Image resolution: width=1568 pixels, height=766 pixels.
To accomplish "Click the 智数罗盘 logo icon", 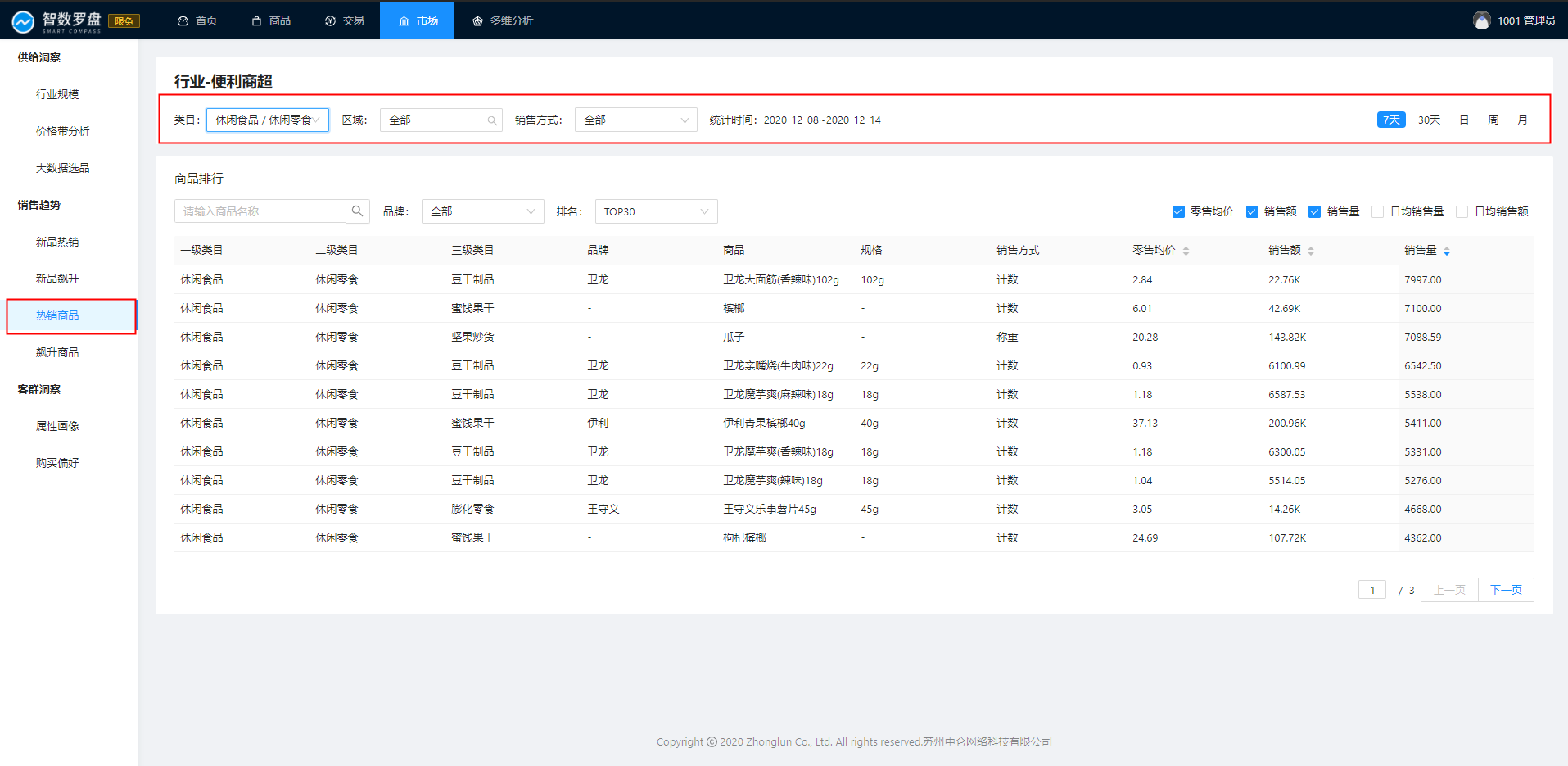I will pyautogui.click(x=23, y=21).
